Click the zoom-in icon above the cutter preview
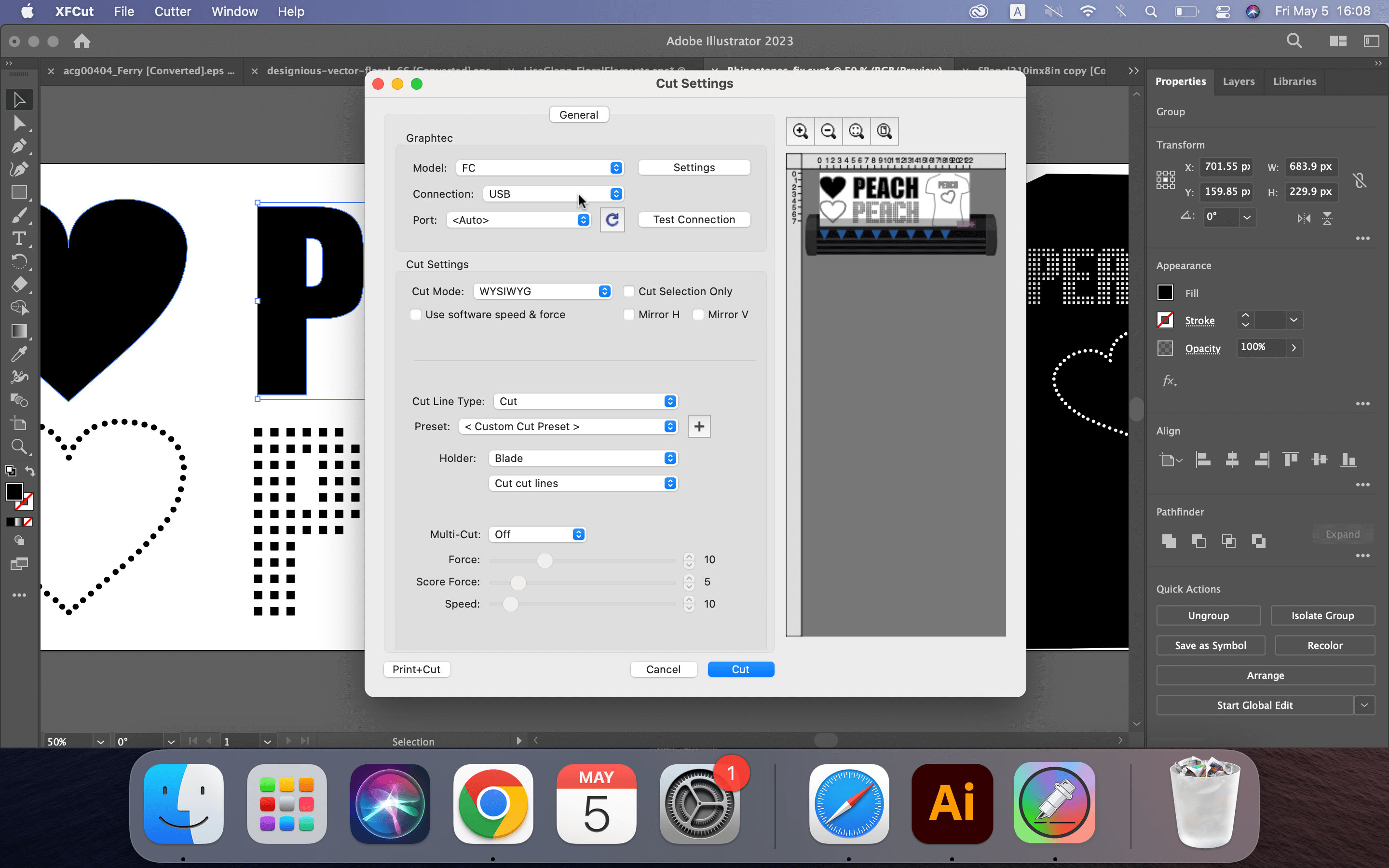This screenshot has width=1389, height=868. tap(800, 131)
